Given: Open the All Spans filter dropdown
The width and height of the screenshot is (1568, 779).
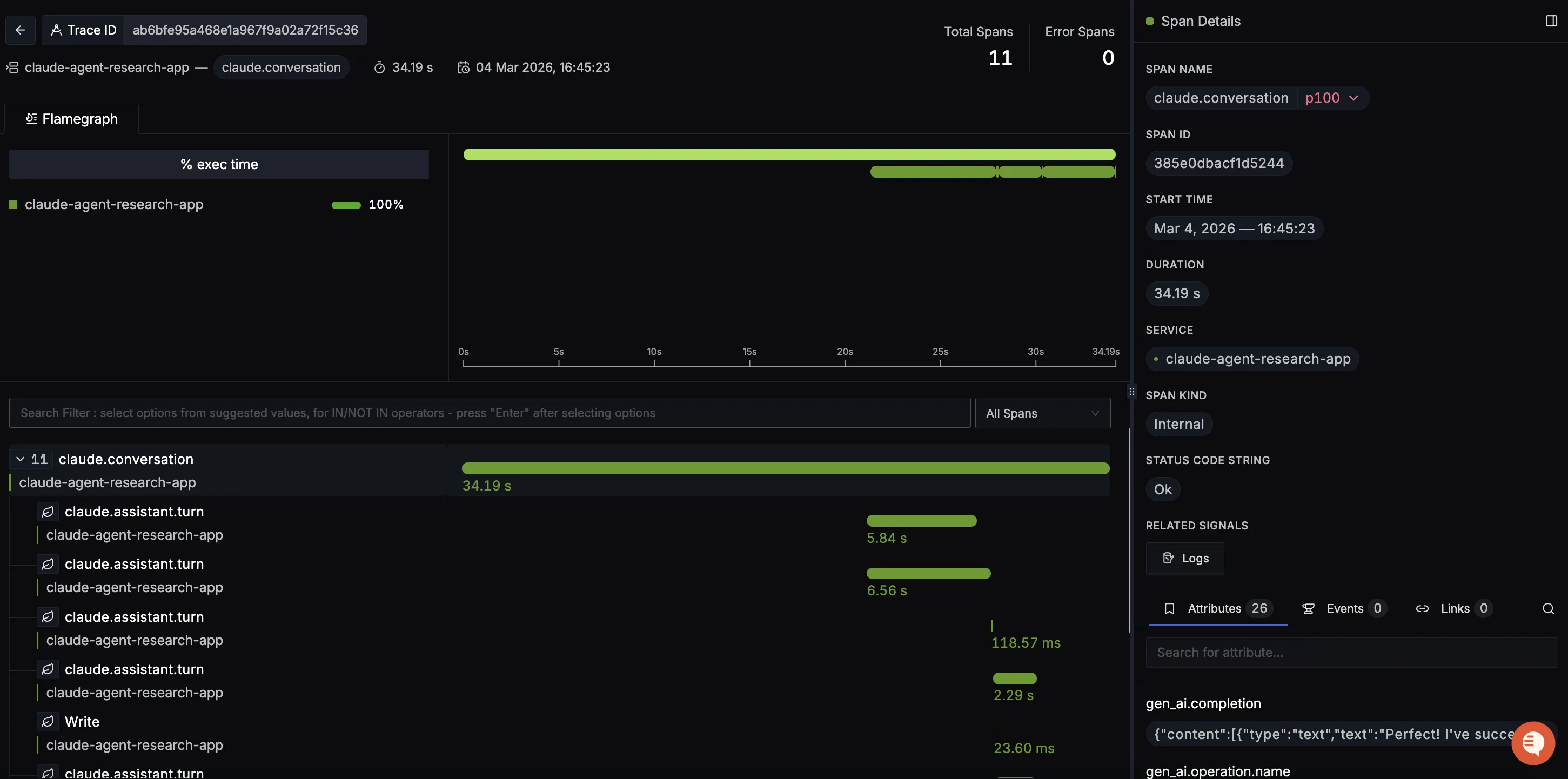Looking at the screenshot, I should pos(1042,413).
